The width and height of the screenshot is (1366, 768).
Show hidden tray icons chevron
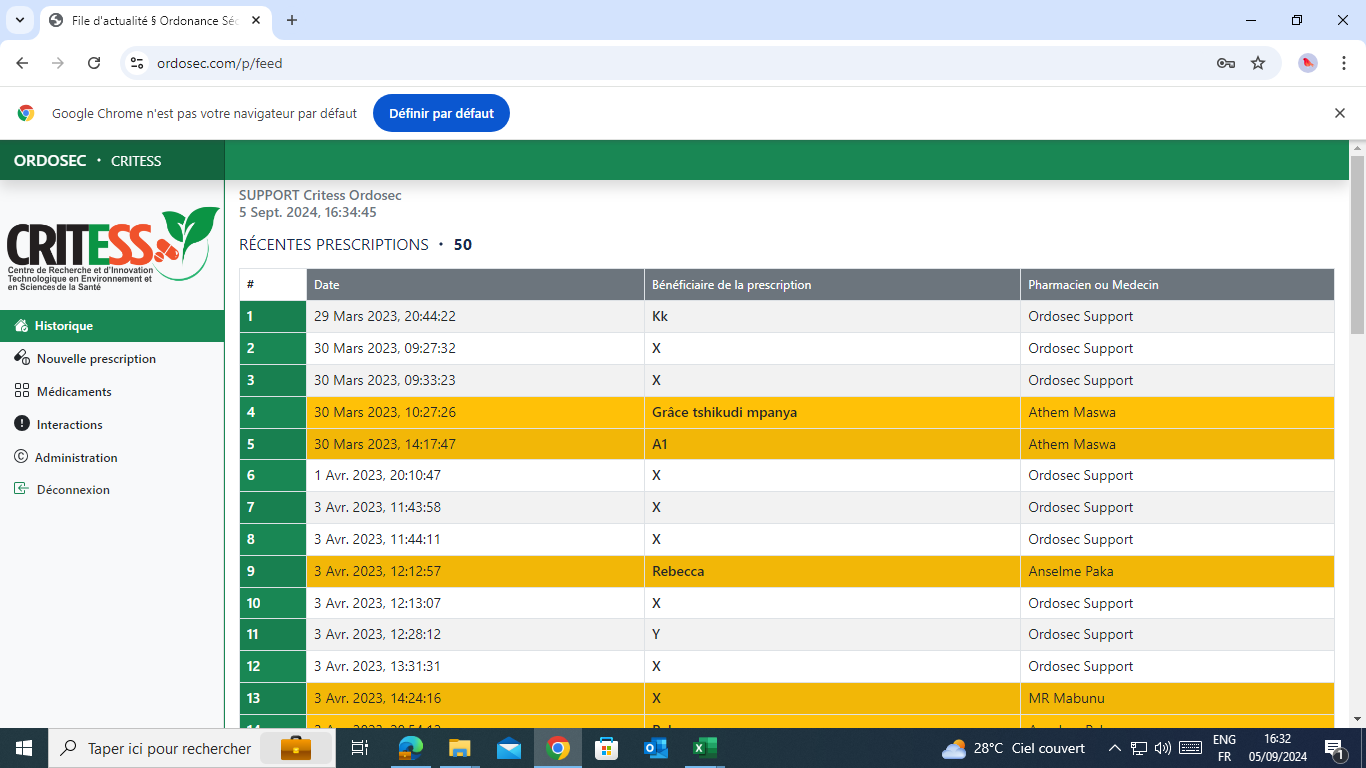coord(1114,748)
